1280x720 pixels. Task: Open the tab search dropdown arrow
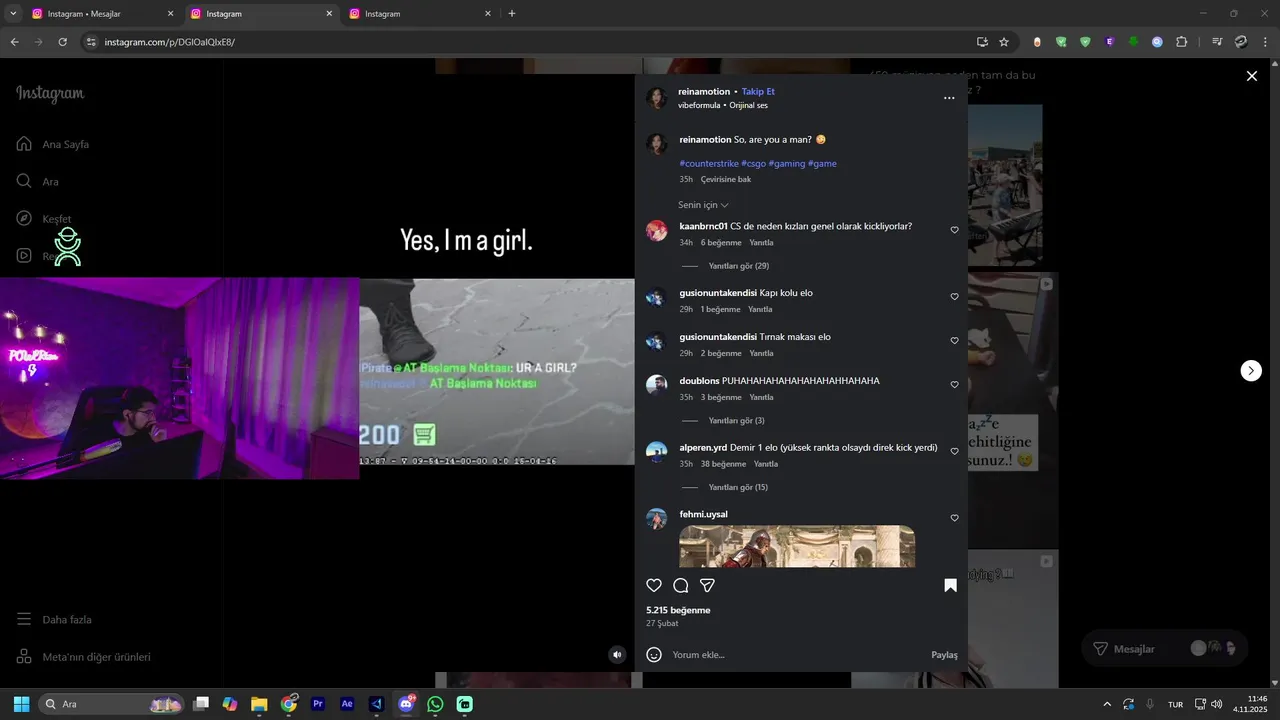tap(13, 14)
